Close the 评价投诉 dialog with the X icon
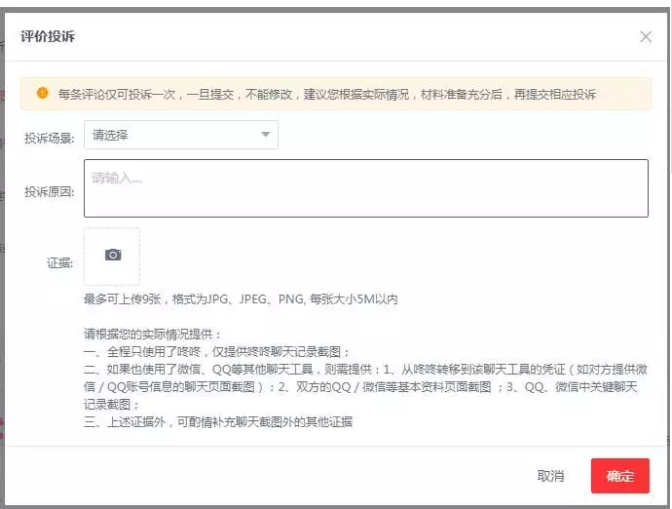This screenshot has height=509, width=672. (x=645, y=37)
